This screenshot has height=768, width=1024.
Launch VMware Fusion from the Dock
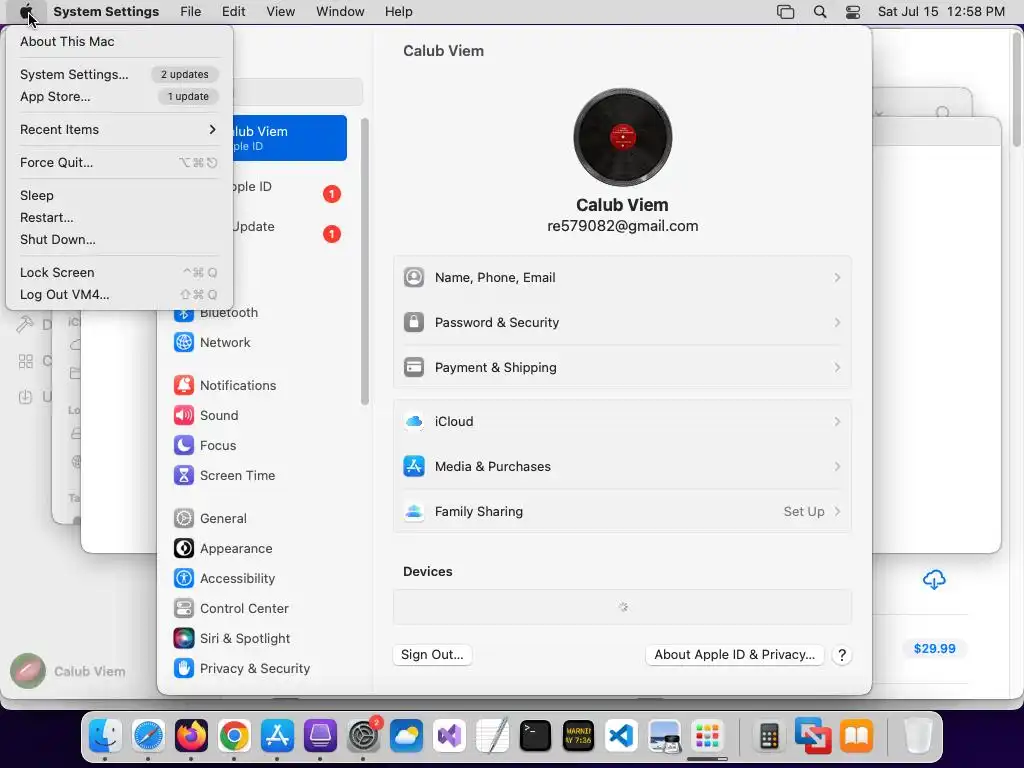click(x=812, y=736)
